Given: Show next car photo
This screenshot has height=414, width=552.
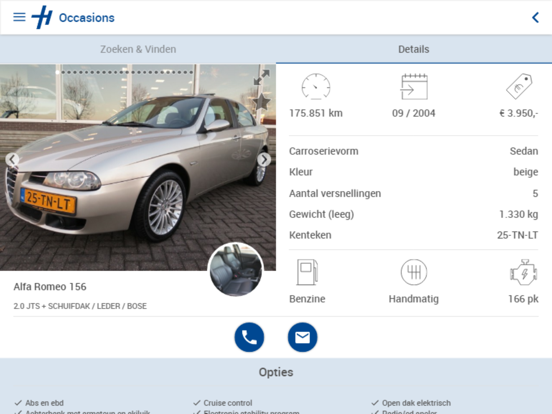Looking at the screenshot, I should tap(264, 159).
